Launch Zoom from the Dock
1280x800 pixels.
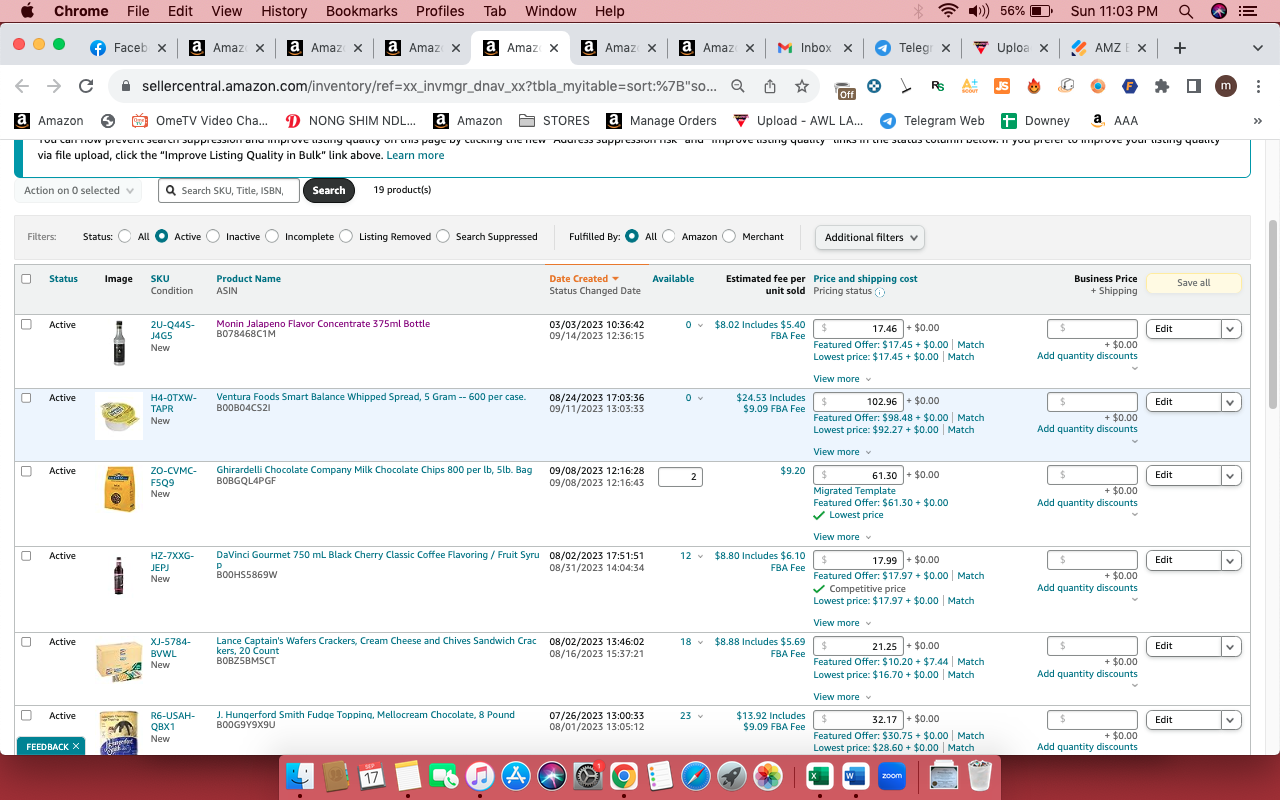coord(892,776)
